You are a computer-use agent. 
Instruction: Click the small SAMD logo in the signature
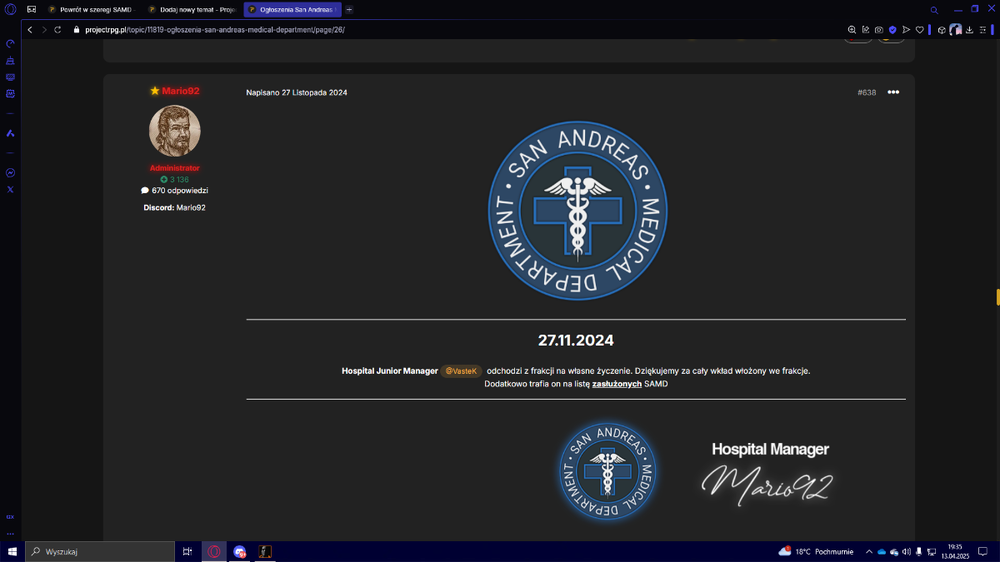(x=607, y=471)
